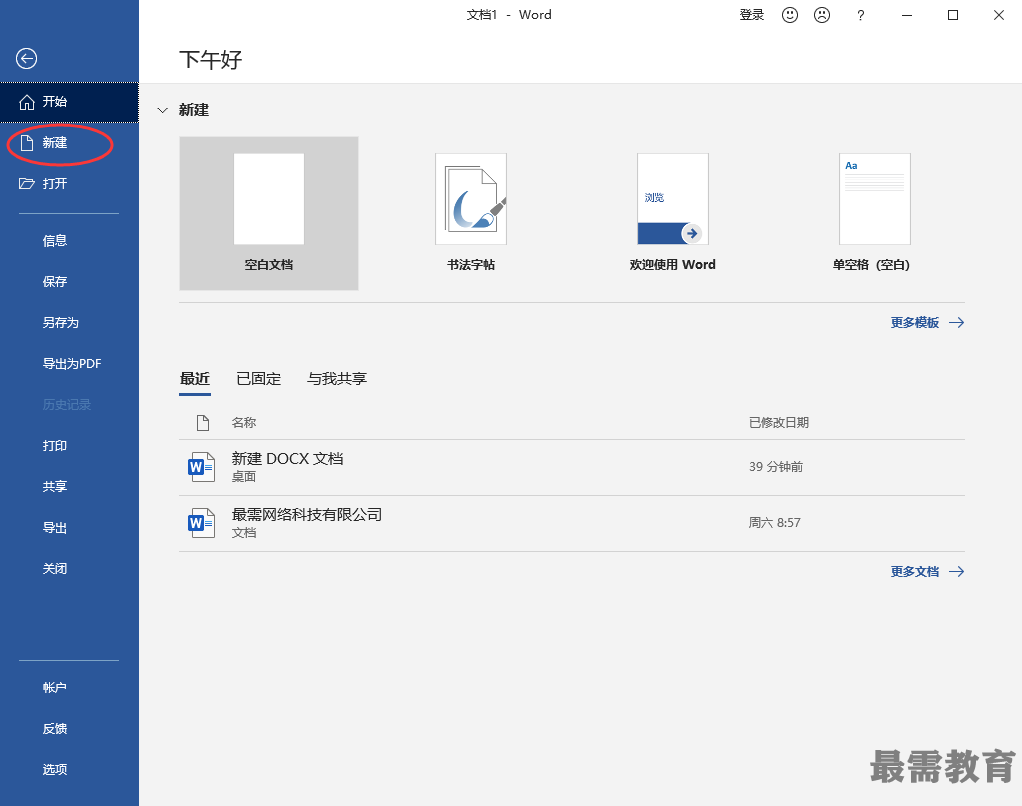Image resolution: width=1022 pixels, height=806 pixels.
Task: Click the back arrow to return to document
Action: point(26,59)
